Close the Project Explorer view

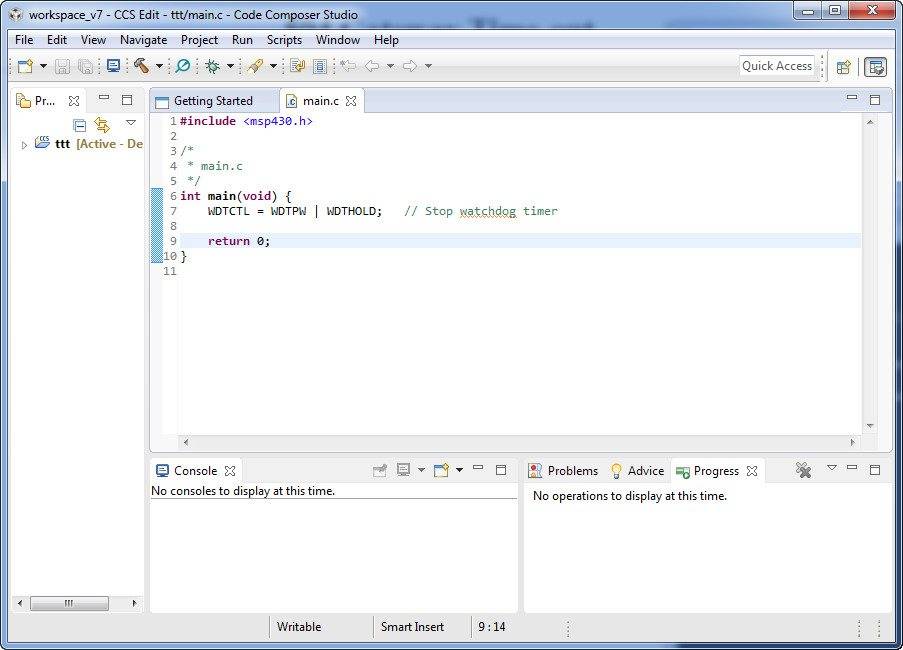coord(74,101)
